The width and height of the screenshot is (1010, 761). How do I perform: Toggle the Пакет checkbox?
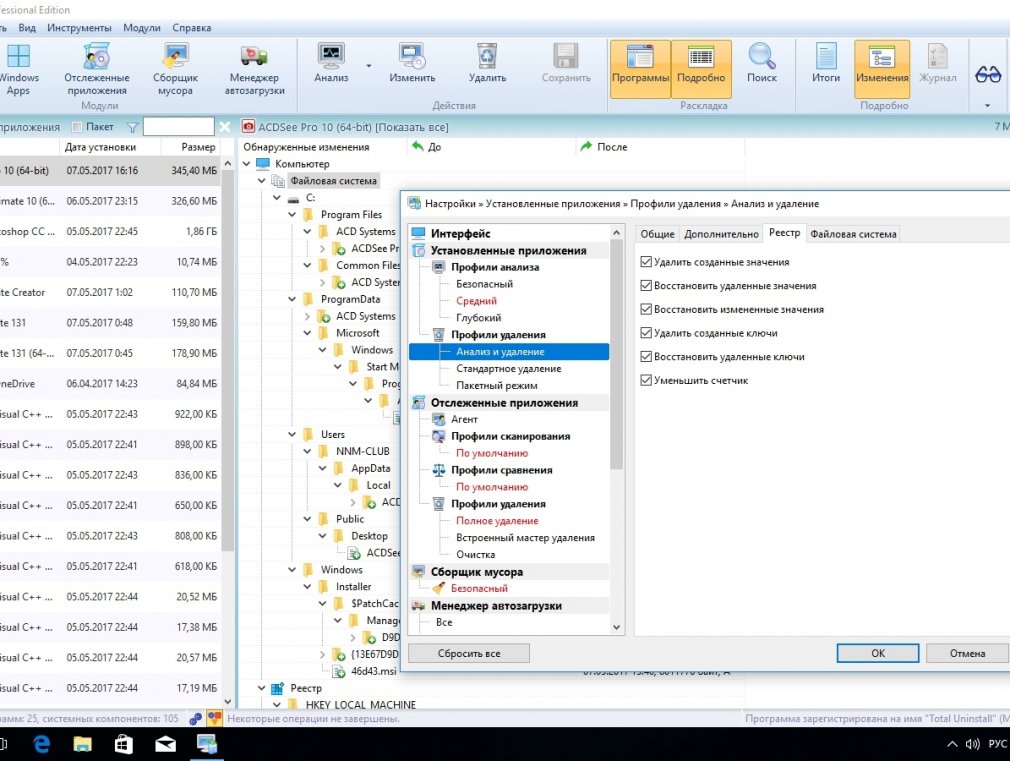(x=77, y=127)
